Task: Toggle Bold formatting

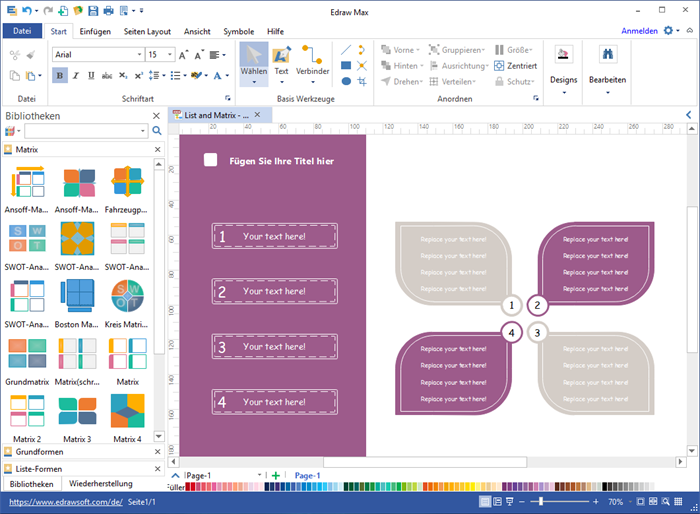Action: tap(60, 74)
